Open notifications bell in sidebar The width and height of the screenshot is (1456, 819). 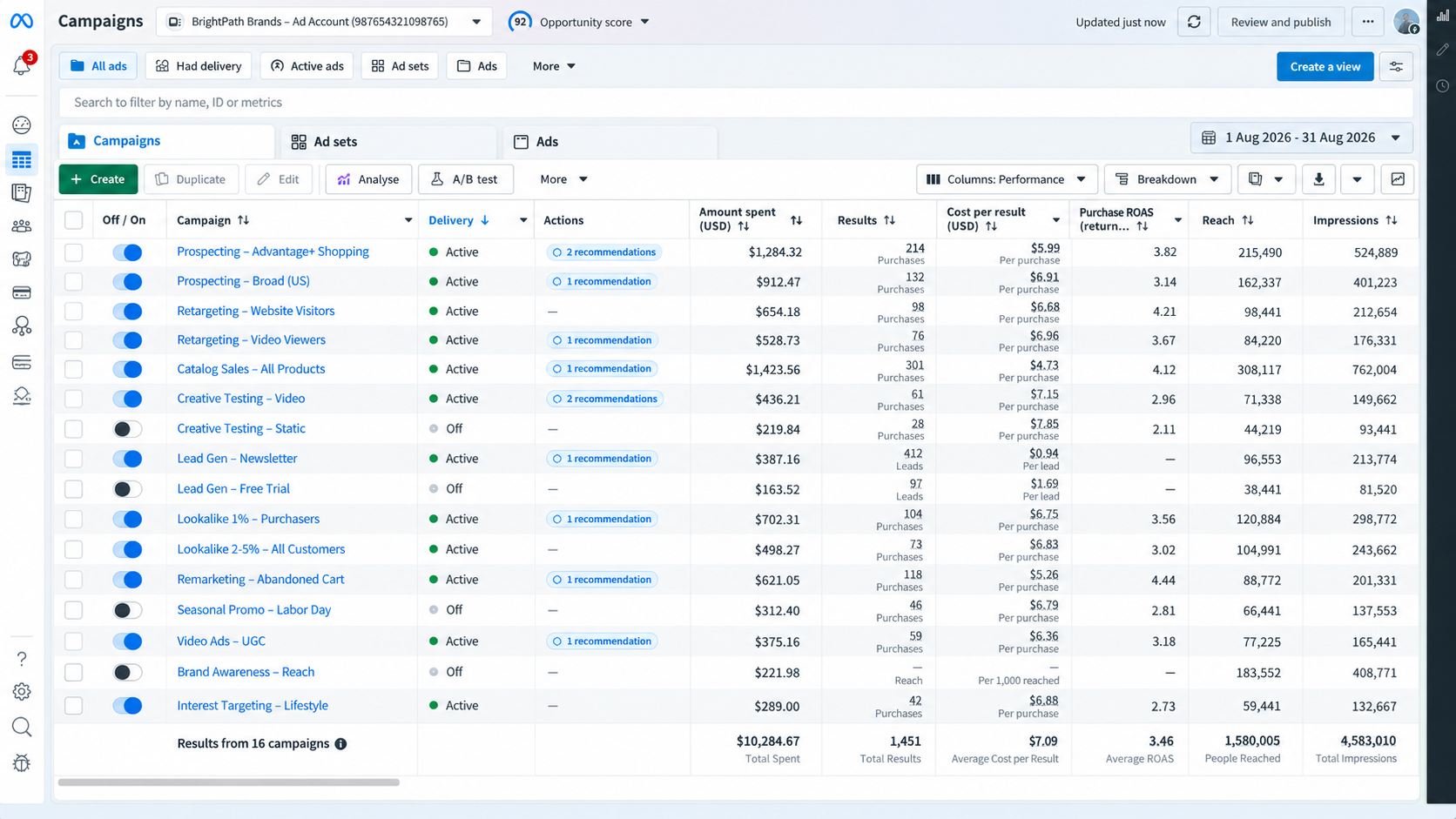22,65
